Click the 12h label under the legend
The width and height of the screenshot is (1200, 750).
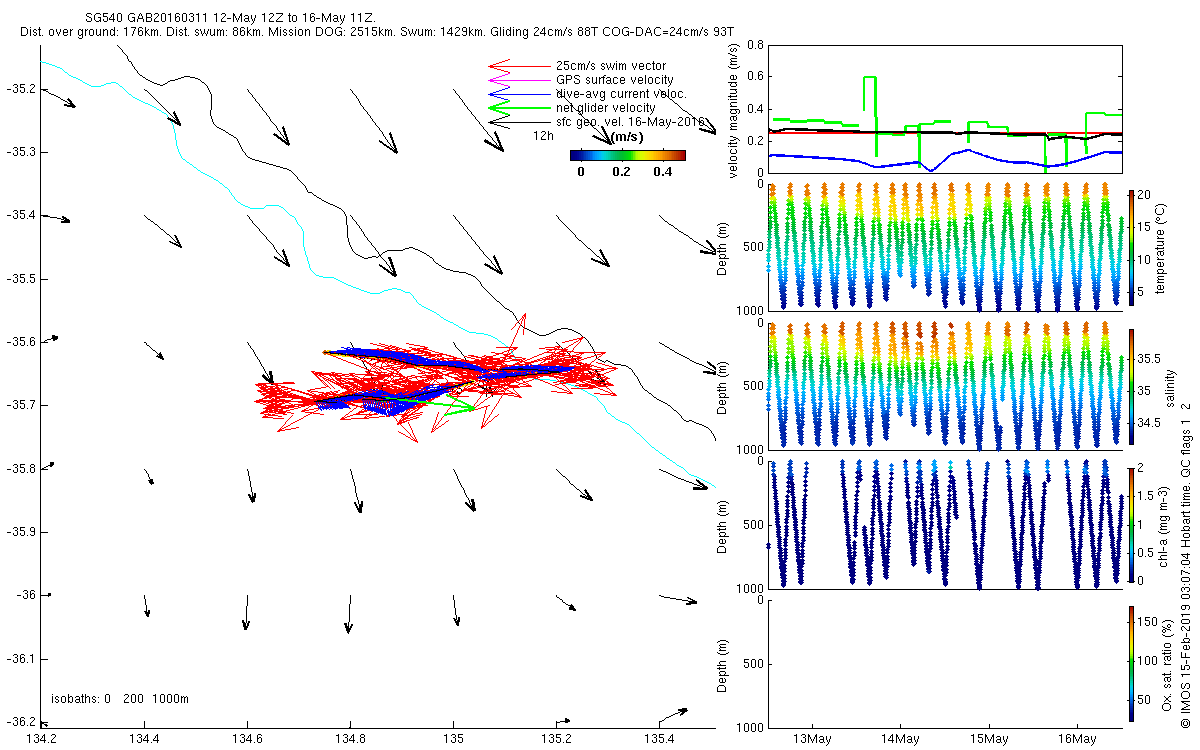[x=543, y=135]
